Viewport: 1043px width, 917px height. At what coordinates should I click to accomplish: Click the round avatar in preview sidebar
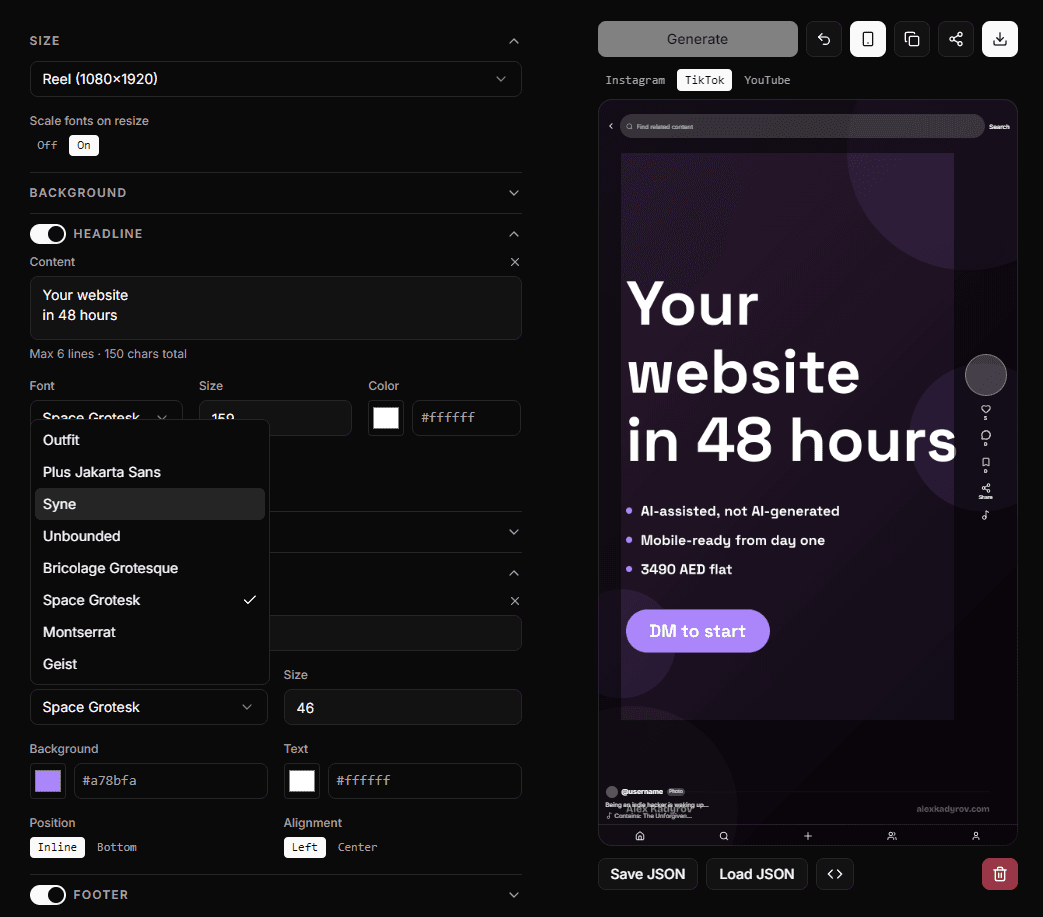pyautogui.click(x=985, y=375)
